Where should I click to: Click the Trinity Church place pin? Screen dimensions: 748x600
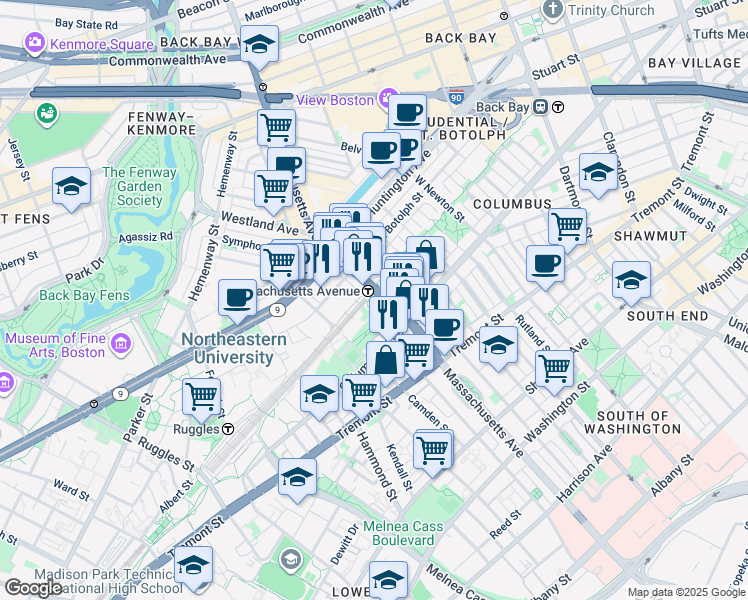(x=553, y=10)
